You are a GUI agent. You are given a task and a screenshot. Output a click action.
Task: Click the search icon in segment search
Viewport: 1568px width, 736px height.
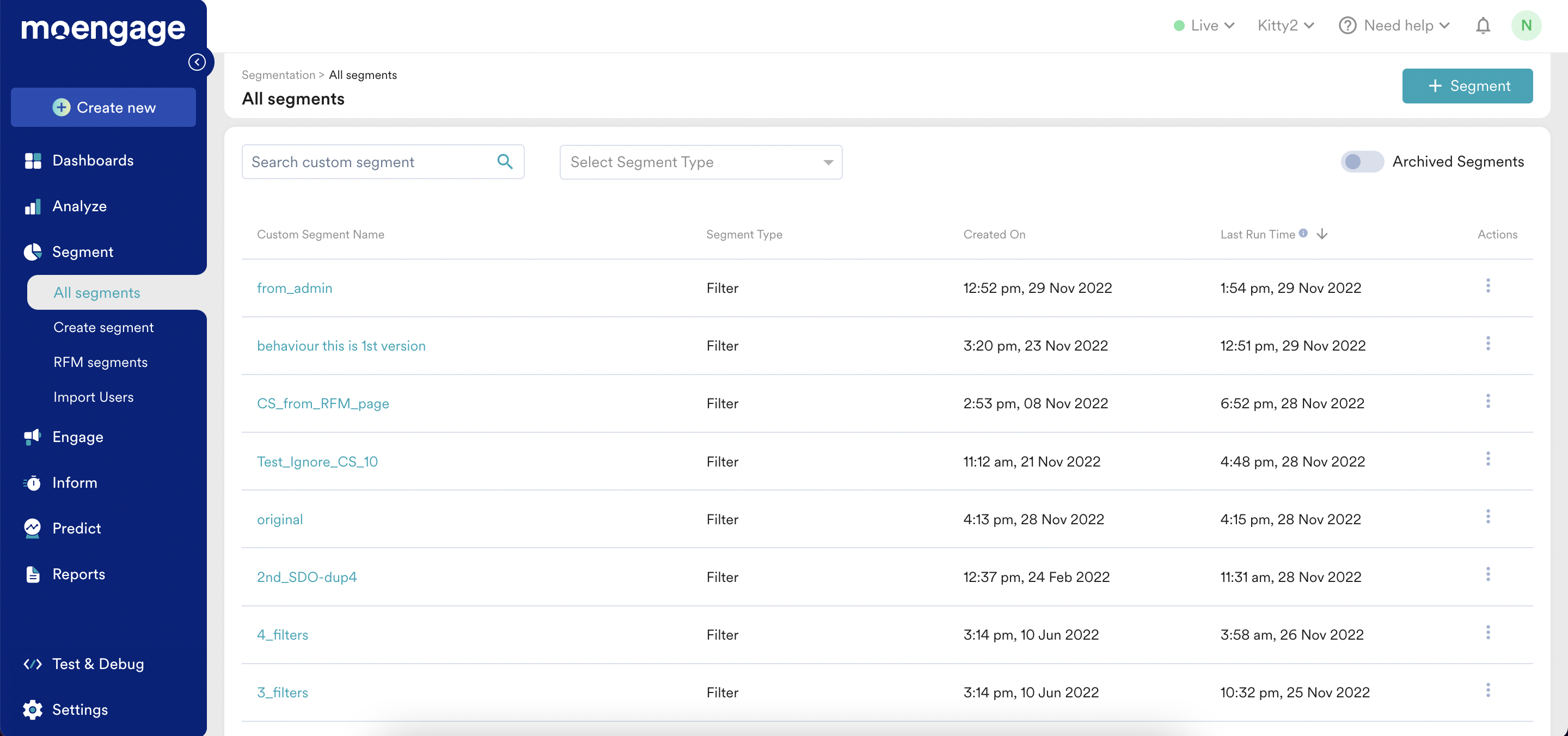[505, 161]
